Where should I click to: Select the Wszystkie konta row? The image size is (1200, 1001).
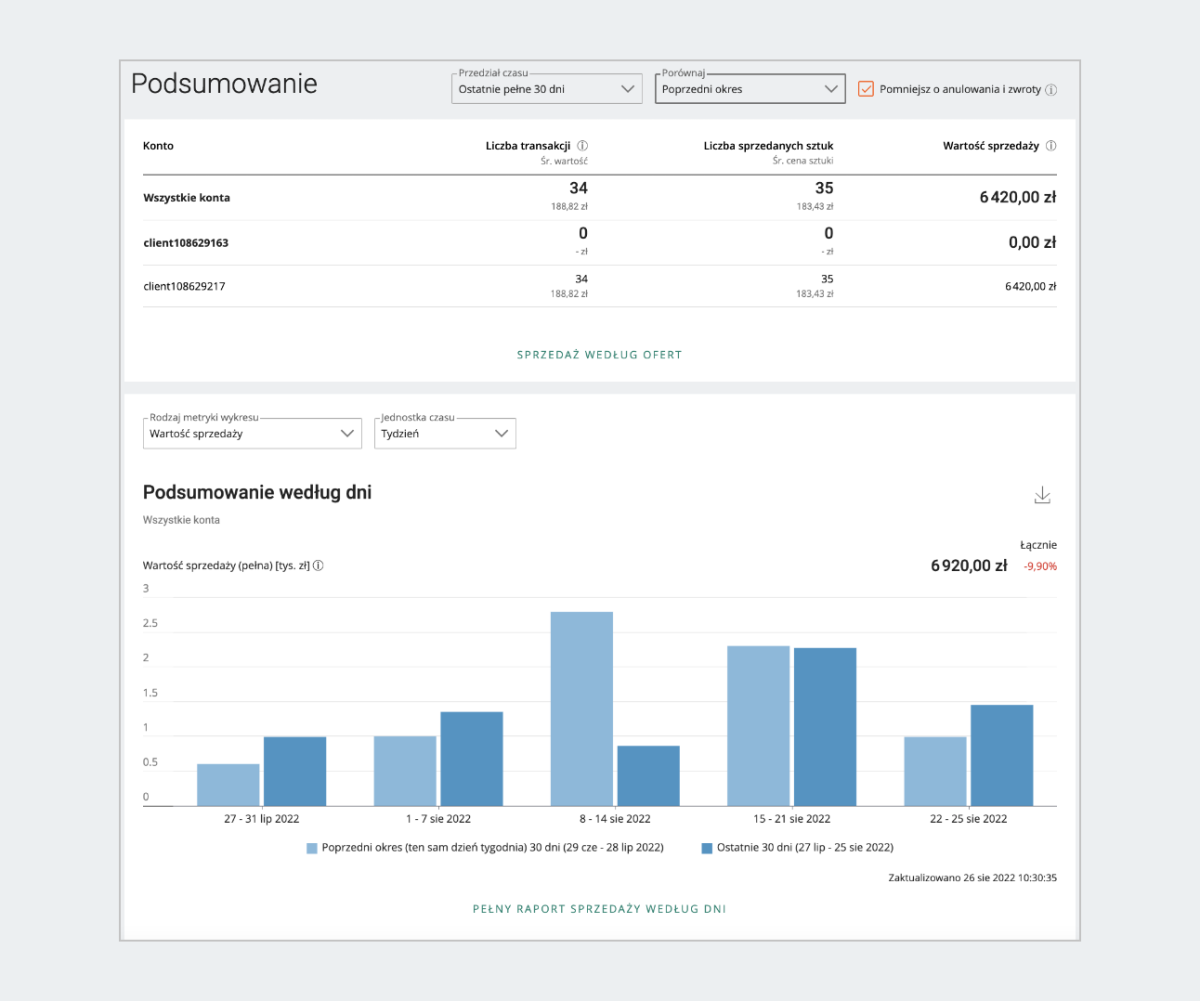point(186,197)
